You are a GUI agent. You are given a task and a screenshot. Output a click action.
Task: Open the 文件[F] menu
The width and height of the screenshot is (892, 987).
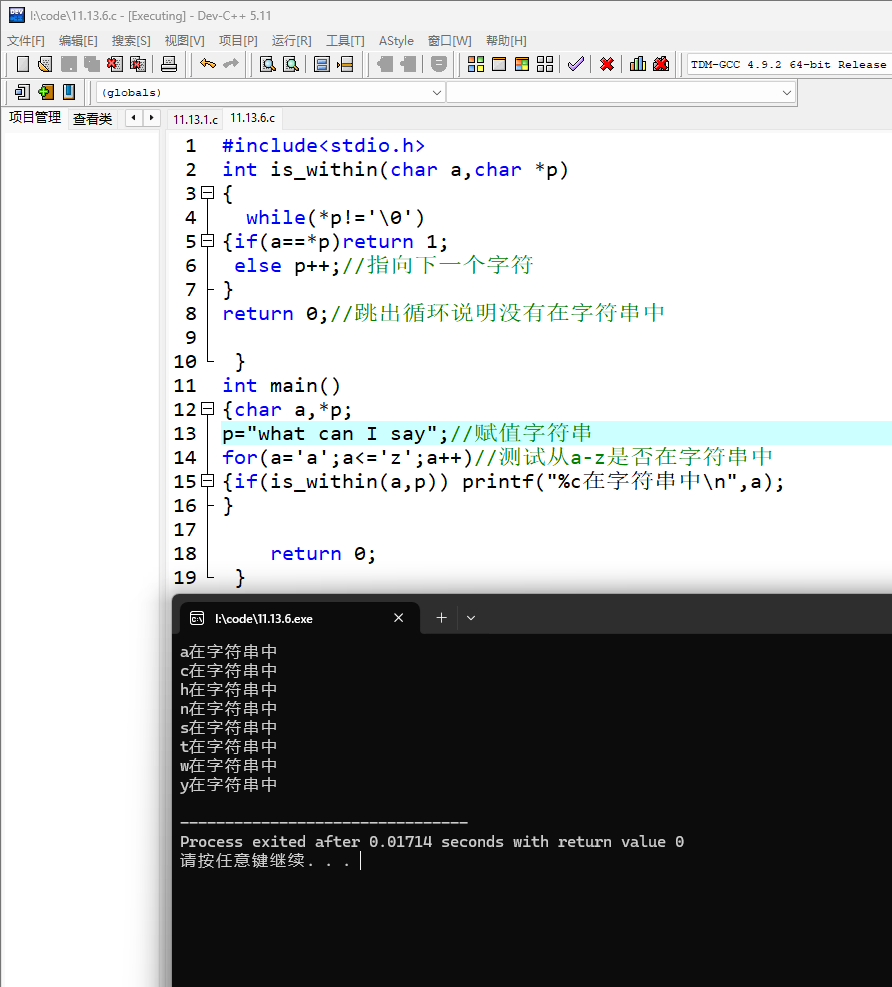click(x=26, y=41)
